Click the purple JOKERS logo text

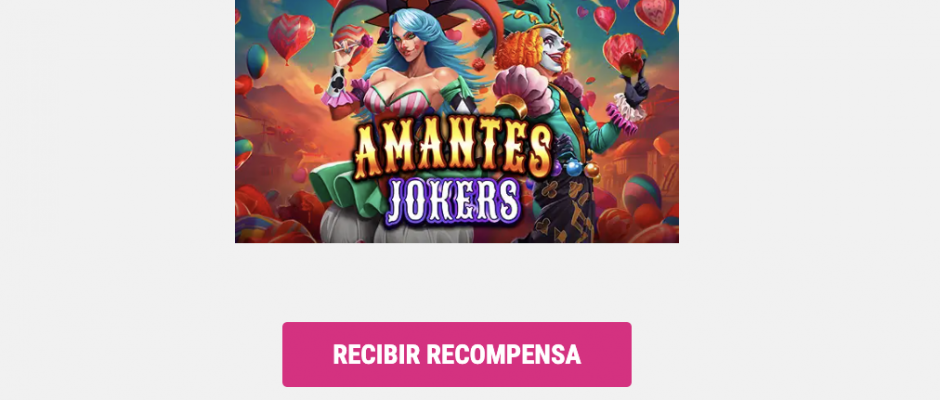454,199
